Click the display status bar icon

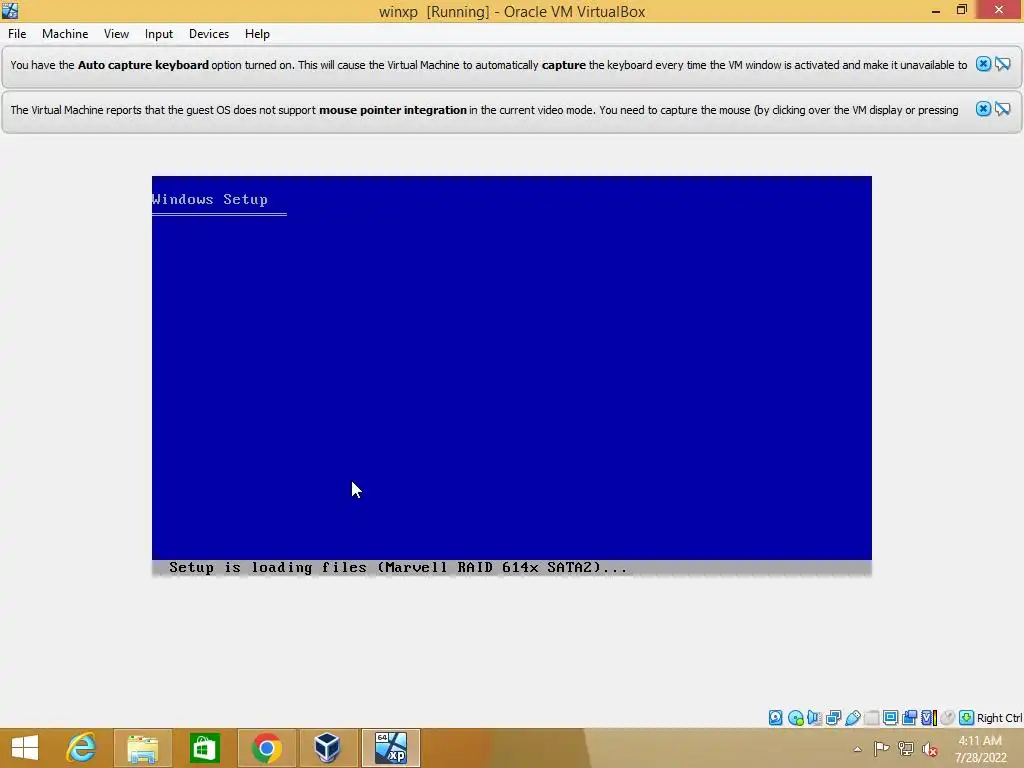click(891, 718)
